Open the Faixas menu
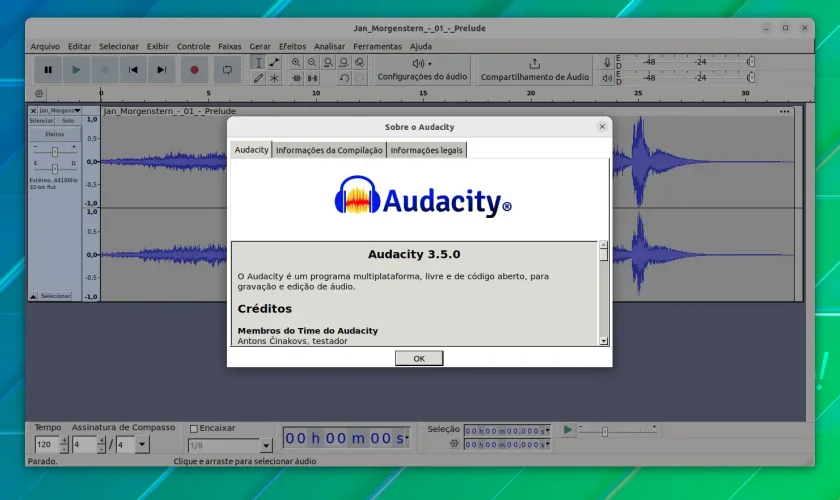 coord(229,47)
